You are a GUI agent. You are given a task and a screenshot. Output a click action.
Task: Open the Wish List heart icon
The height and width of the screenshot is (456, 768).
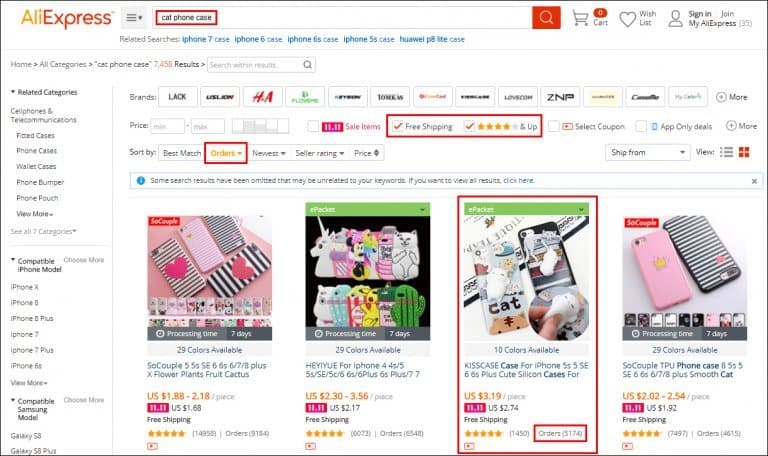(x=627, y=19)
